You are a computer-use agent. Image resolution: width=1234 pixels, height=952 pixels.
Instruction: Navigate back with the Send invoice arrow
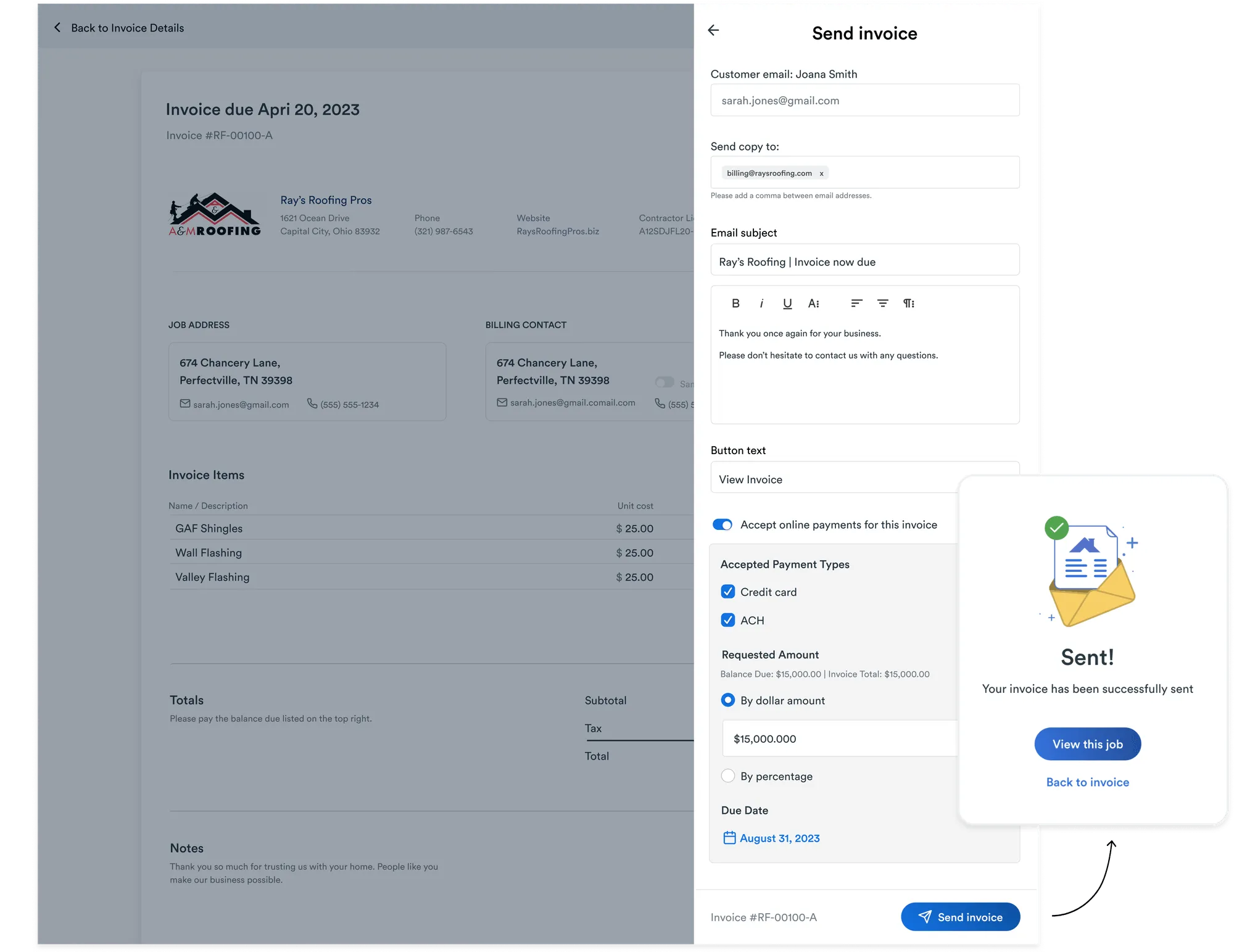[x=714, y=30]
